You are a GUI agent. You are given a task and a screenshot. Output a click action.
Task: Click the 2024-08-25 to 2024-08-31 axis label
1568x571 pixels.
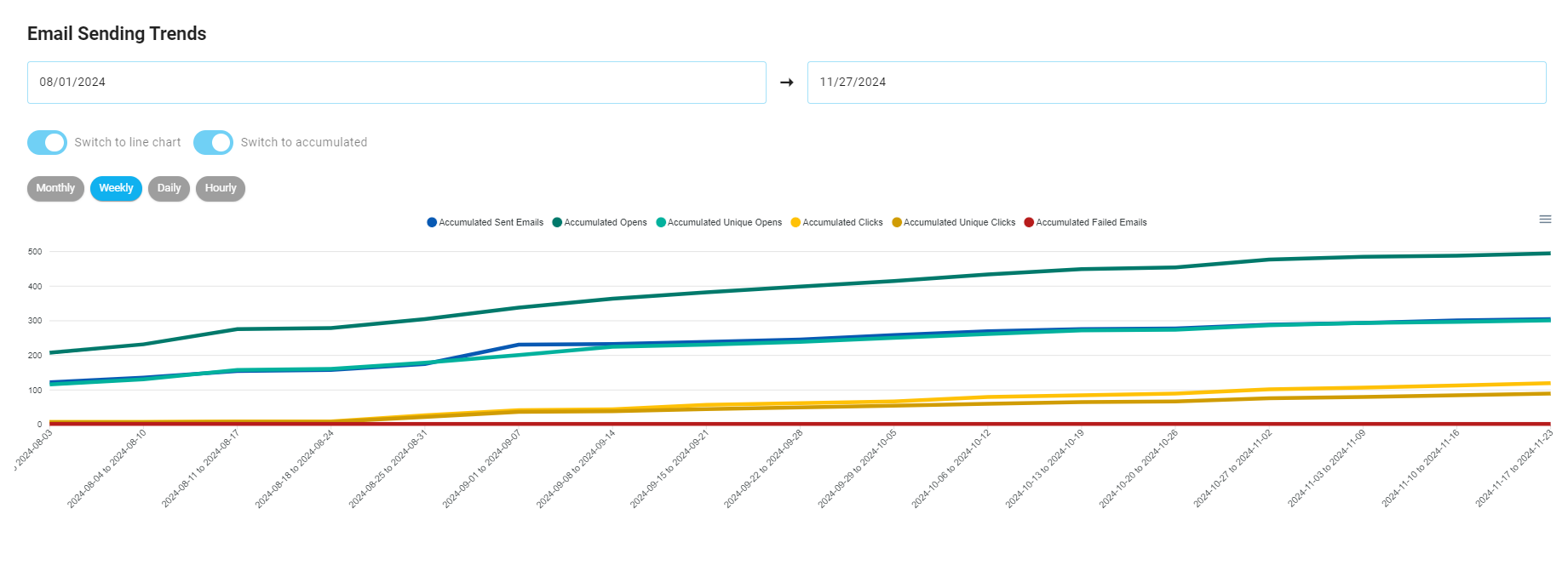[x=388, y=469]
